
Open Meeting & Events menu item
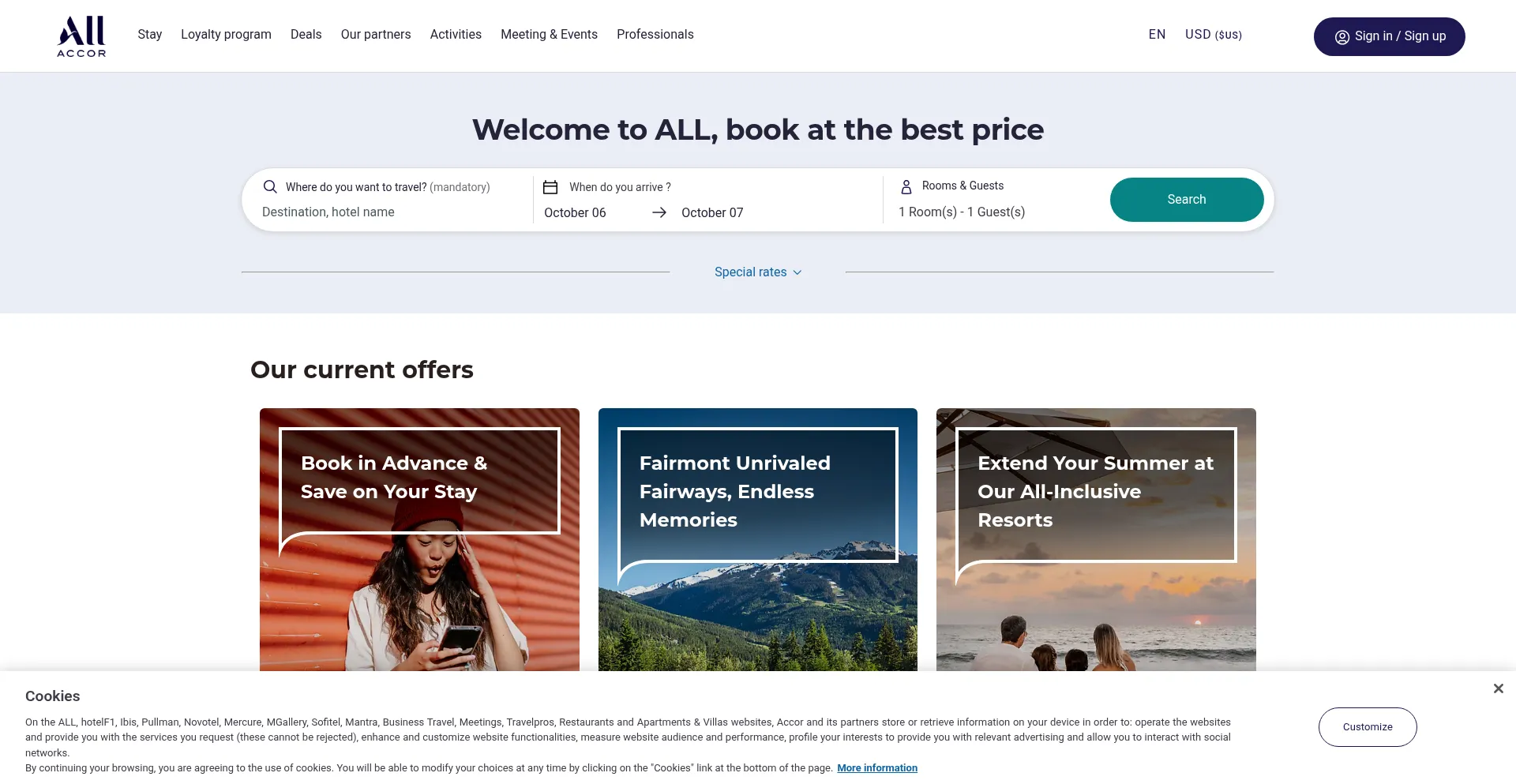tap(549, 35)
